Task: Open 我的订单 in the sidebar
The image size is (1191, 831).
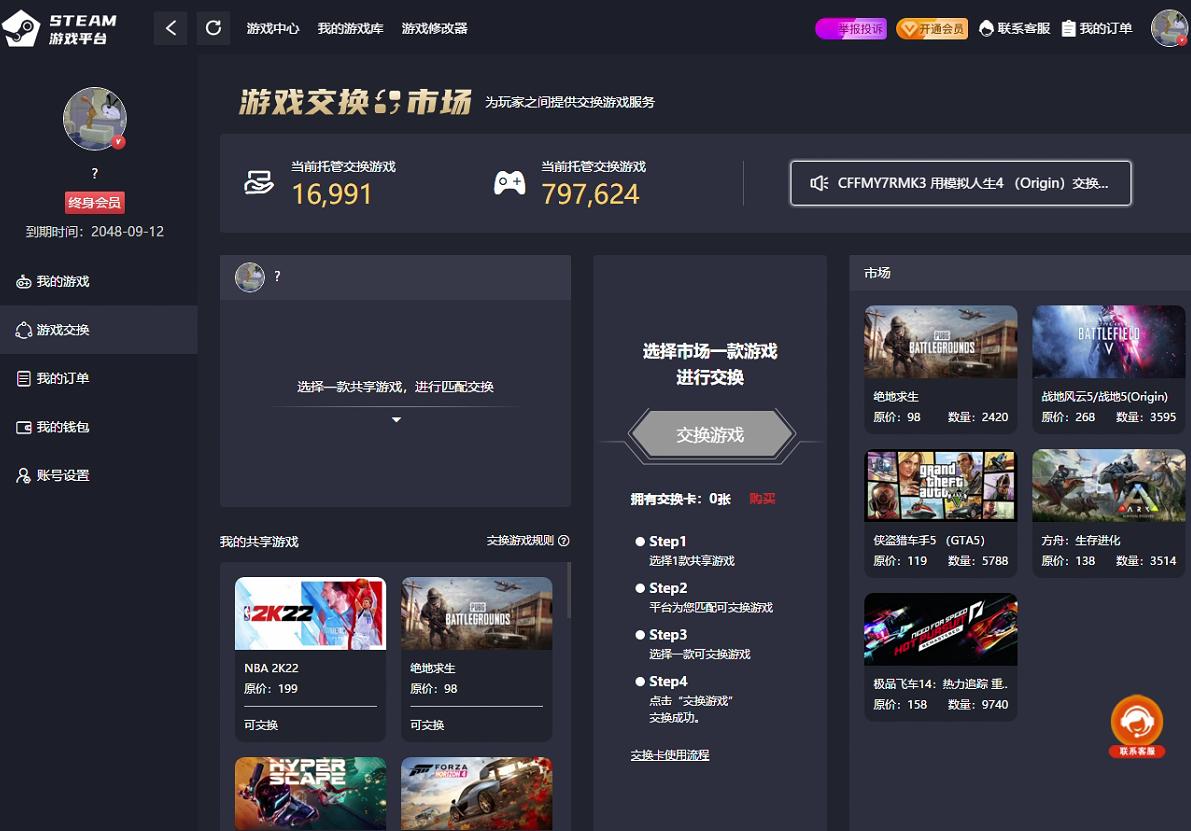Action: pyautogui.click(x=99, y=378)
